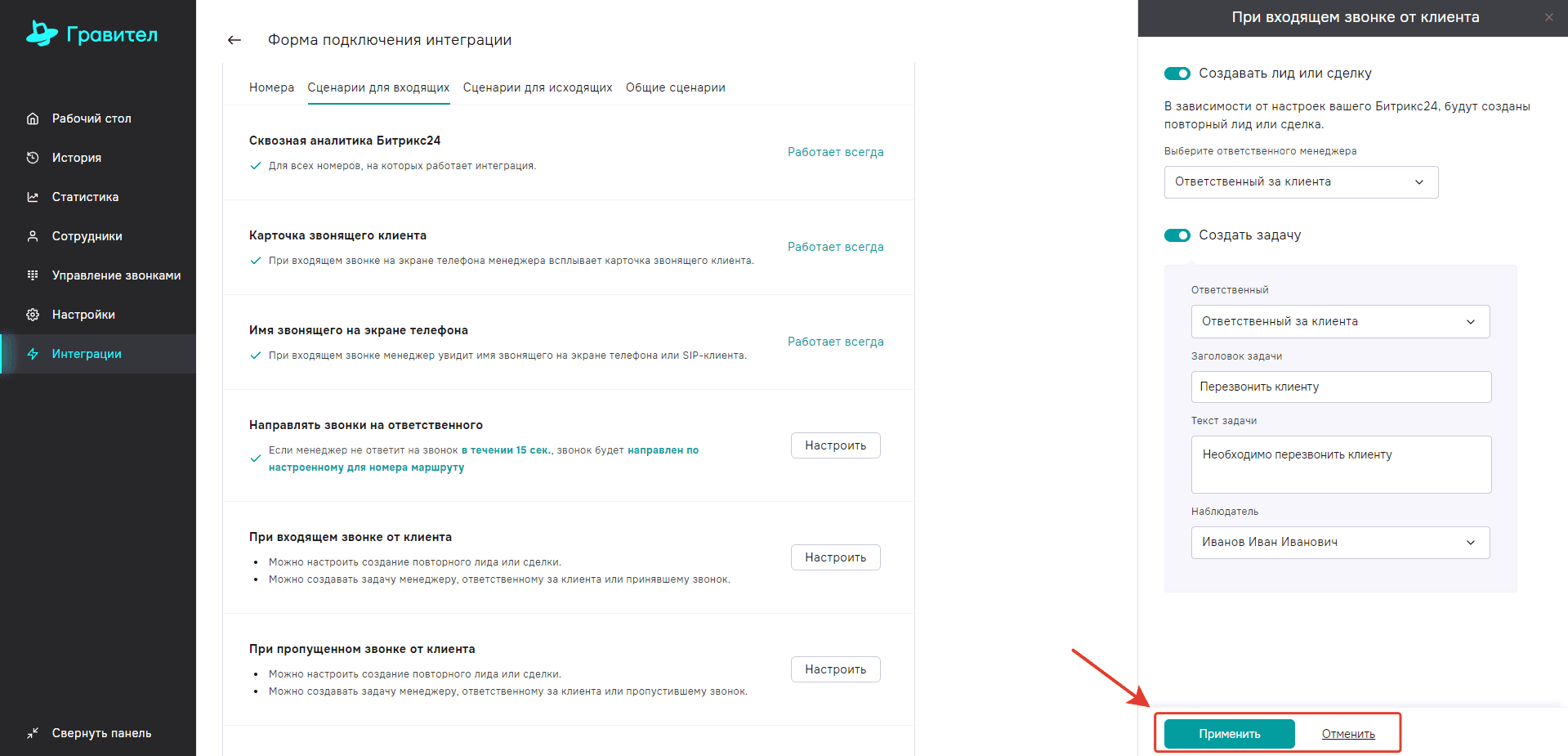Viewport: 1568px width, 756px height.
Task: Open the task Ответственный dropdown
Action: click(x=1340, y=322)
